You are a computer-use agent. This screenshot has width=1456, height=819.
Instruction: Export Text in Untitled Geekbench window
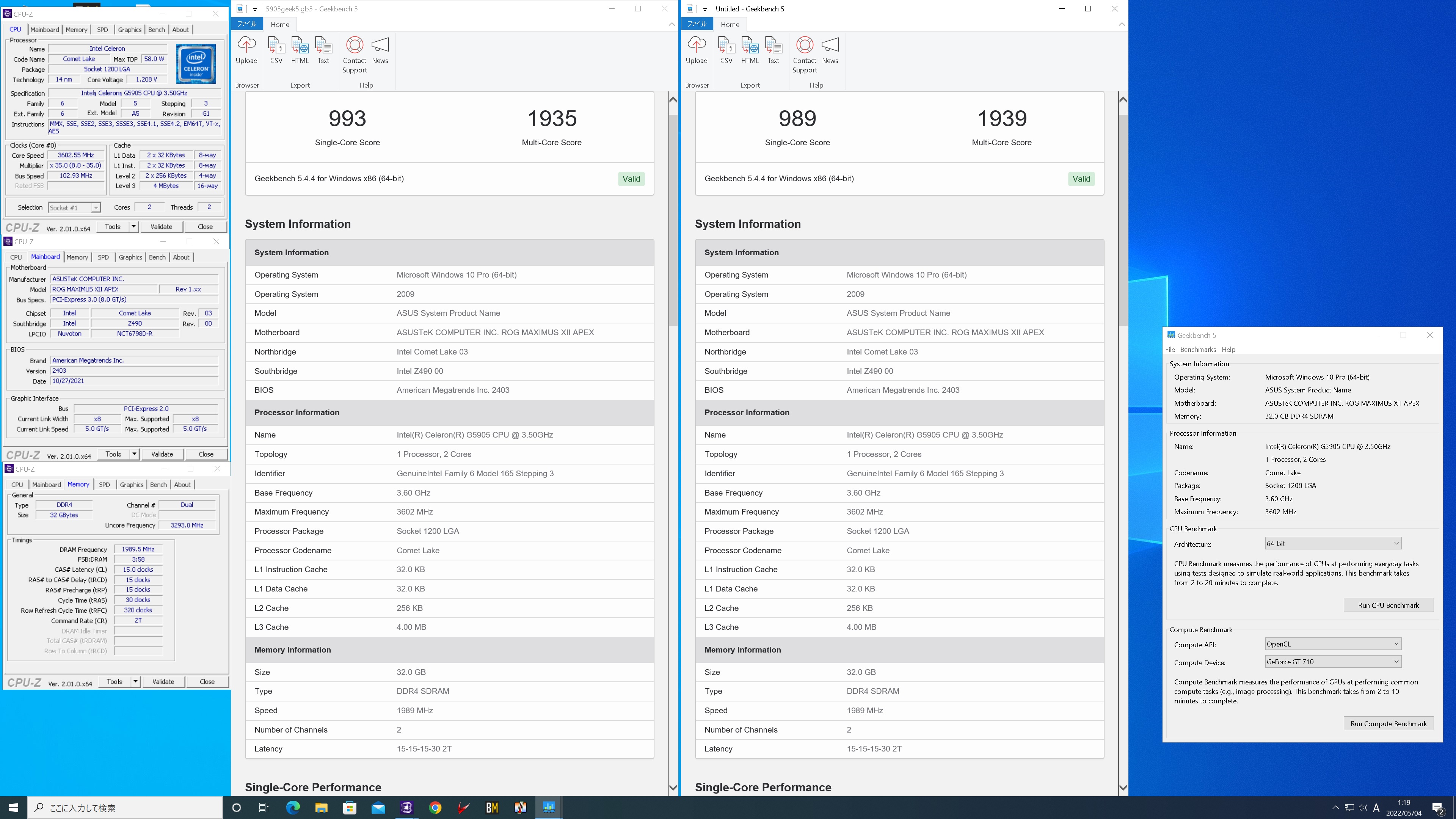(773, 50)
